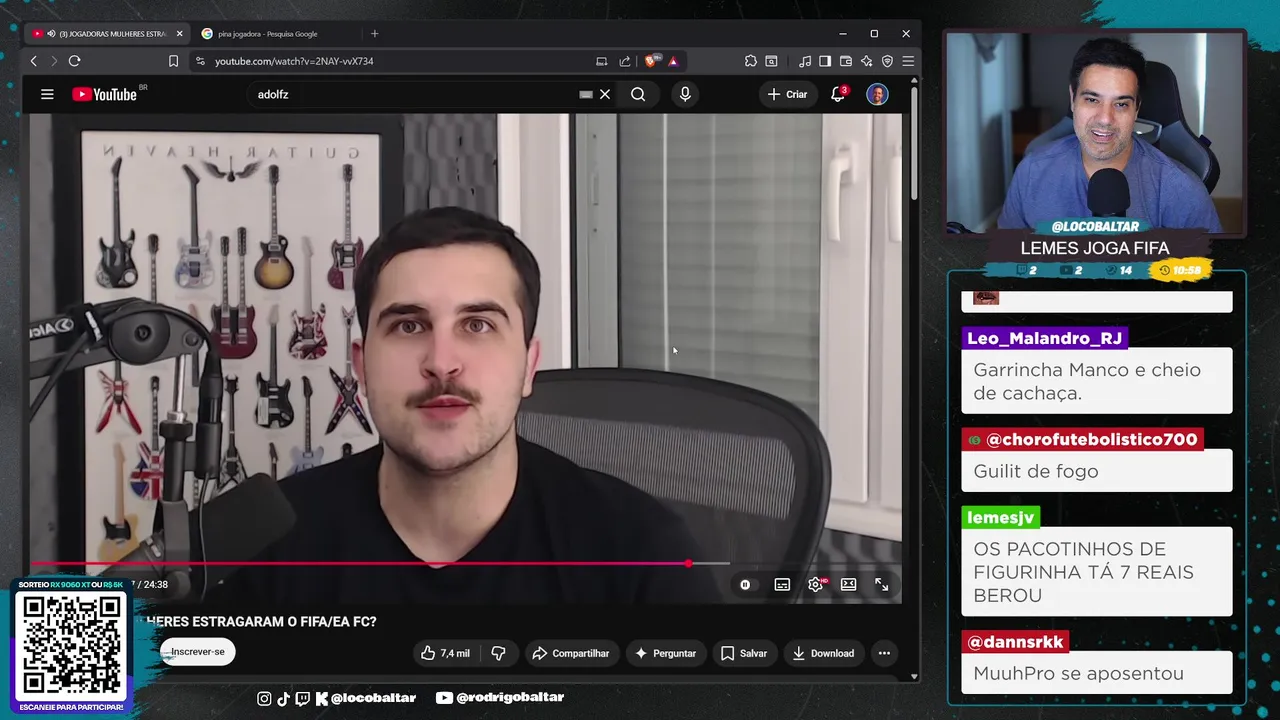
Task: Open the browser extensions puzzle icon
Action: (x=751, y=61)
